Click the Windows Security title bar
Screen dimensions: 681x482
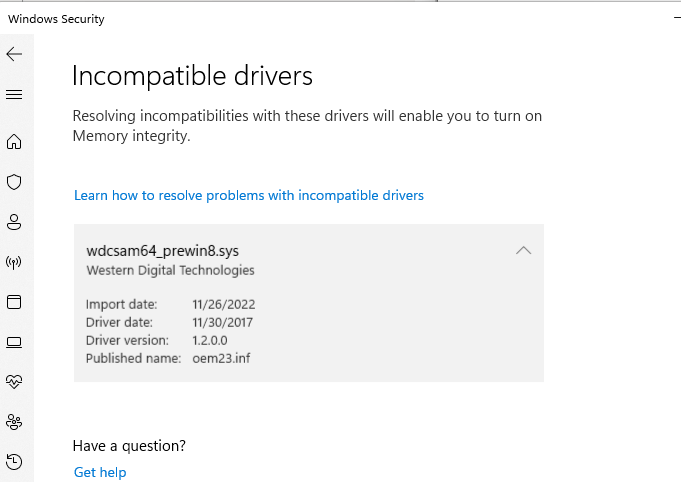300,19
